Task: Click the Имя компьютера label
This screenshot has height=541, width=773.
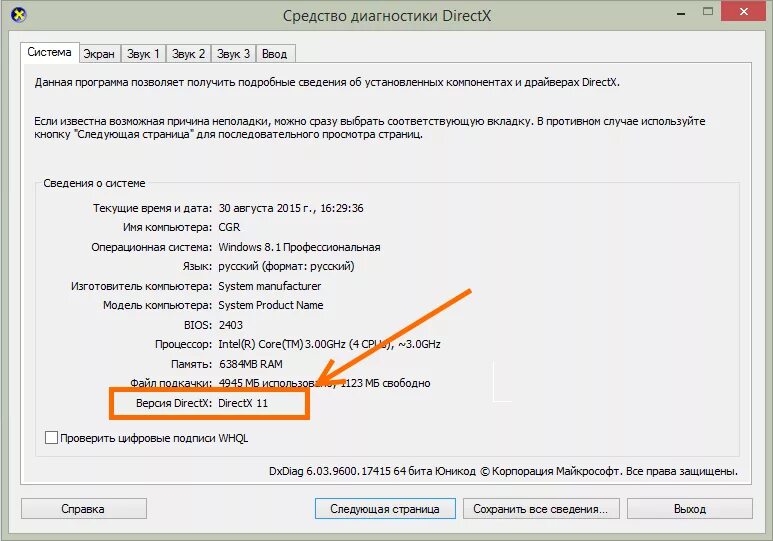Action: pyautogui.click(x=167, y=227)
